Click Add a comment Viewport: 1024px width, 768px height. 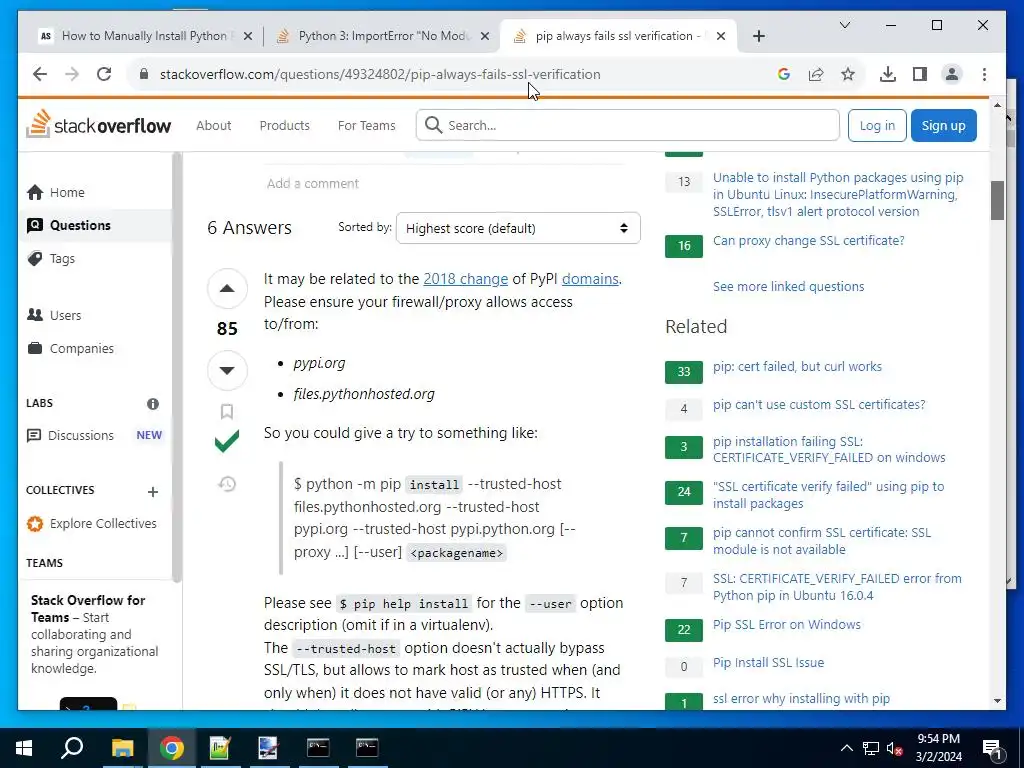[313, 184]
